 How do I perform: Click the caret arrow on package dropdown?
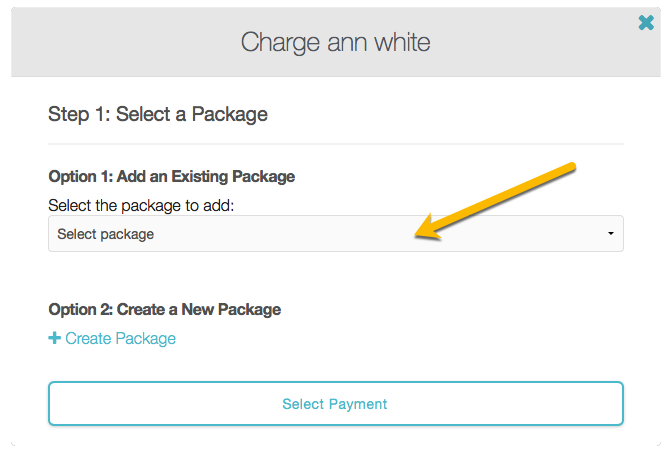click(x=611, y=234)
